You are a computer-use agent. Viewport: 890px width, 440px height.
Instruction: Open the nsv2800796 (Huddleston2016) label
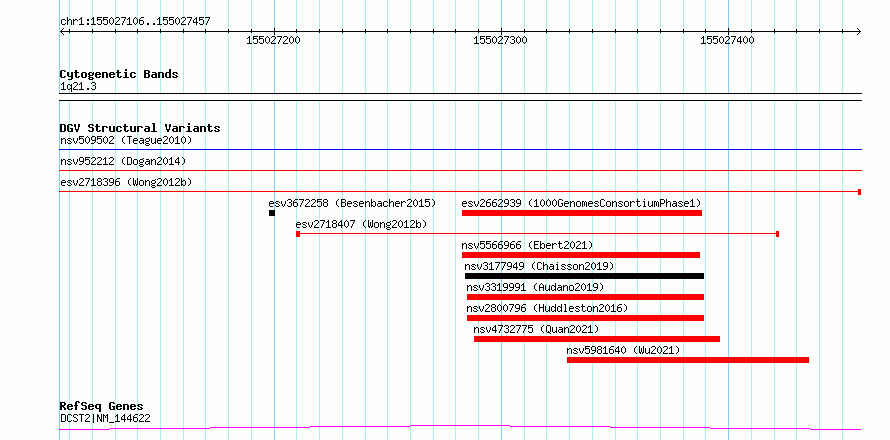point(547,308)
